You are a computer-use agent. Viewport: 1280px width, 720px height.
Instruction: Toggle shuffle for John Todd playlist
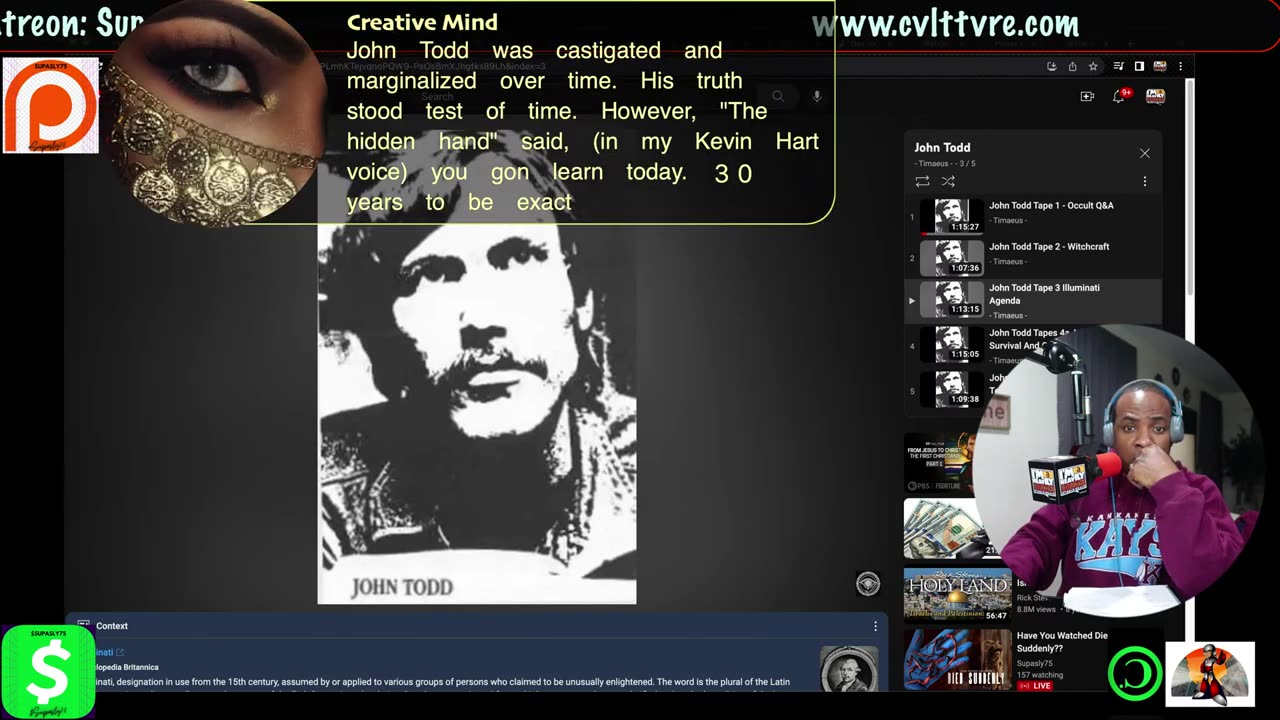948,181
